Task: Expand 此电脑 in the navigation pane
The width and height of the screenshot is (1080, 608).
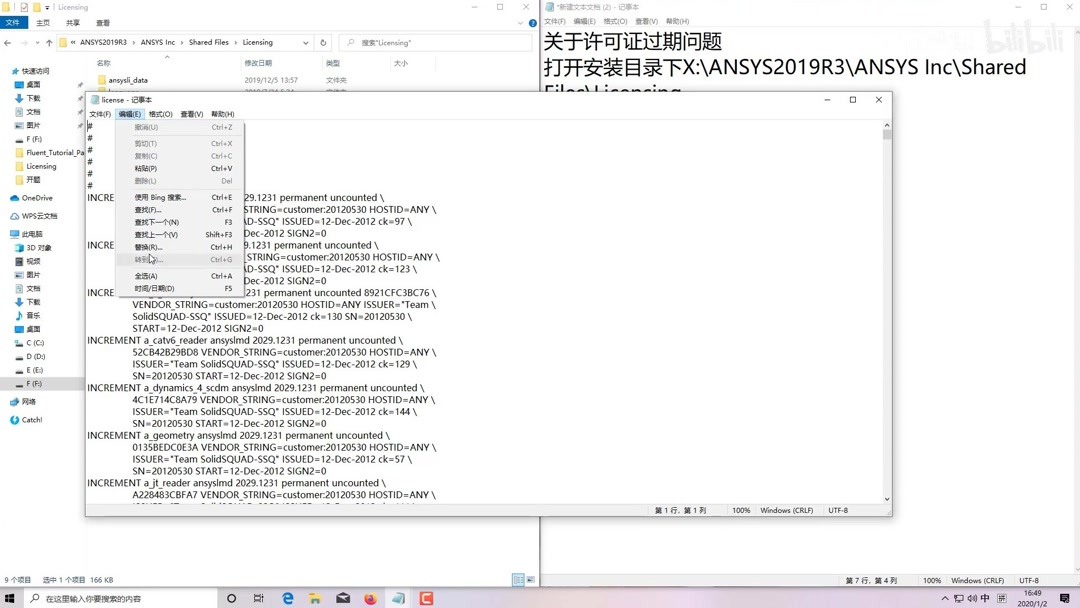Action: 8,233
